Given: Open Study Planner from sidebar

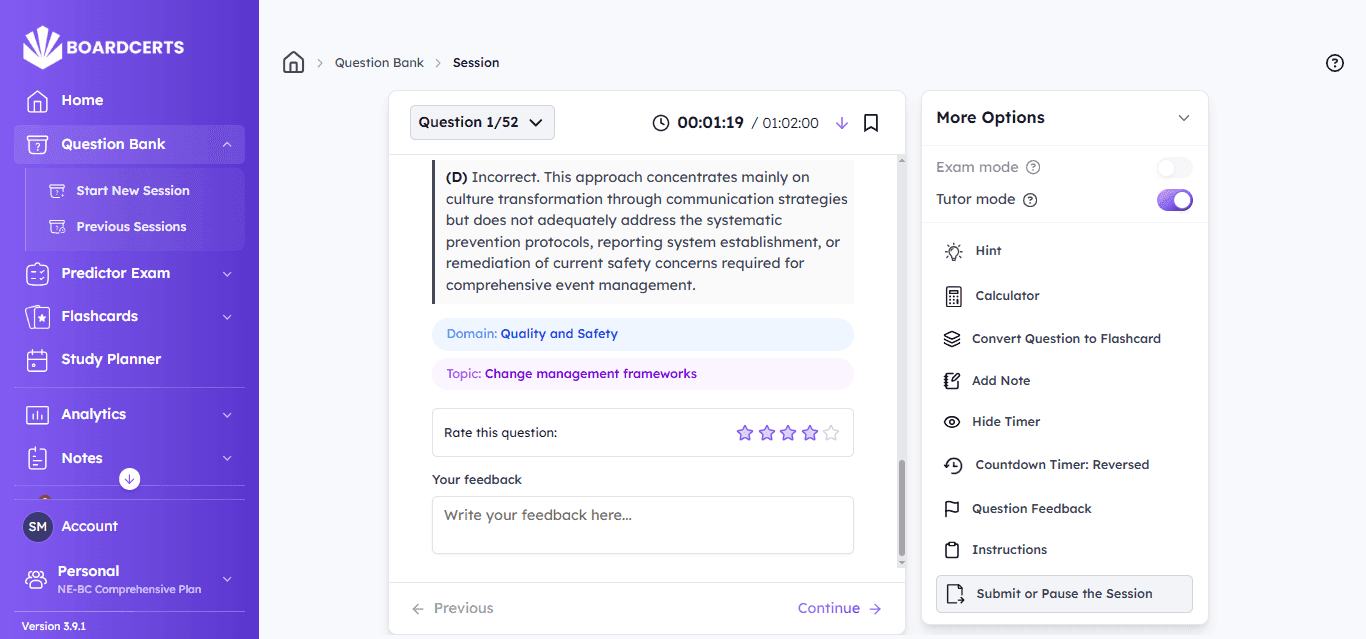Looking at the screenshot, I should click(x=110, y=359).
